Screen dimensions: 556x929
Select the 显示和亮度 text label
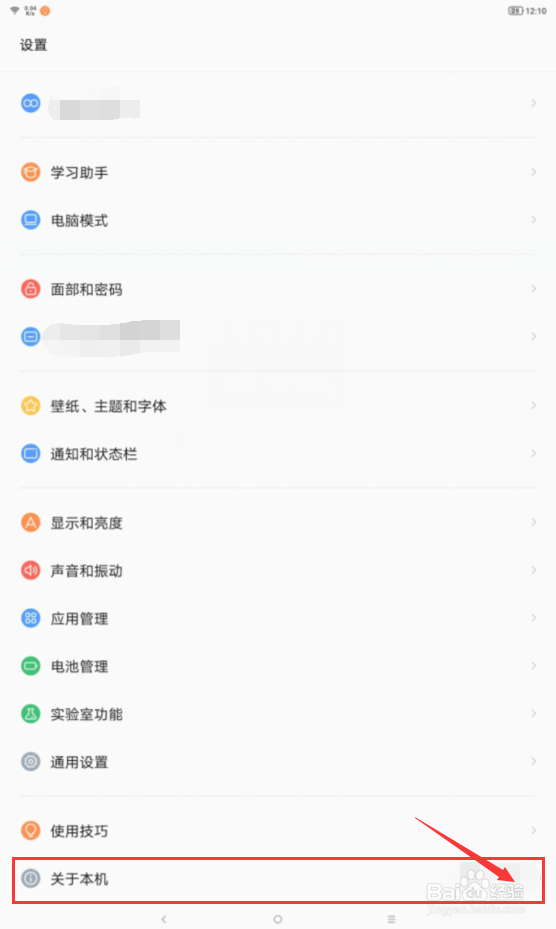(x=87, y=523)
